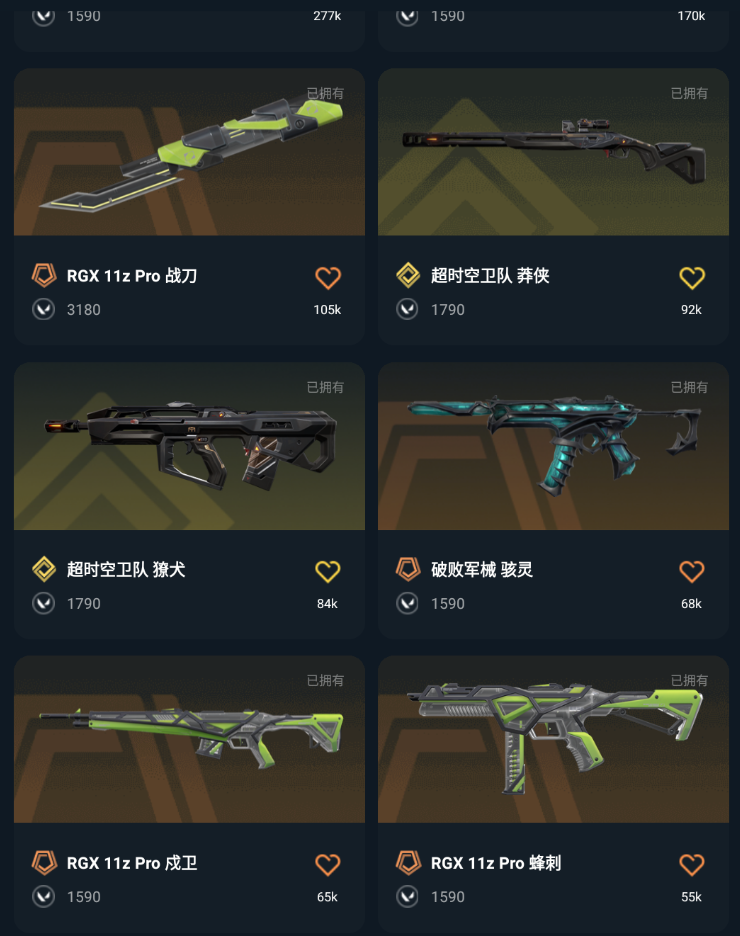Click the tier icon next to 超时空卫队 獠犬
This screenshot has height=936, width=740.
(44, 569)
